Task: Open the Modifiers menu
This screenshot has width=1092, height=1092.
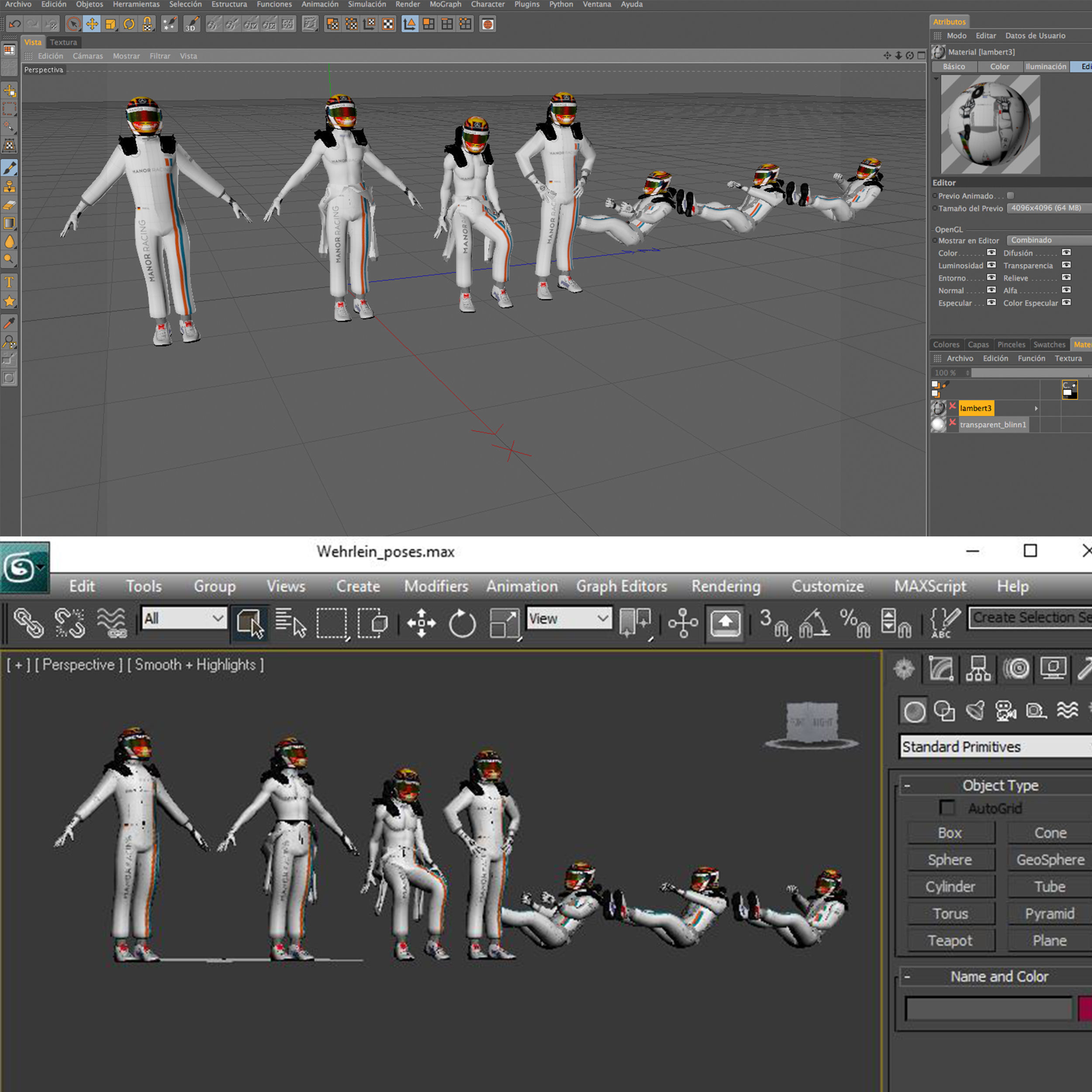Action: click(x=436, y=586)
